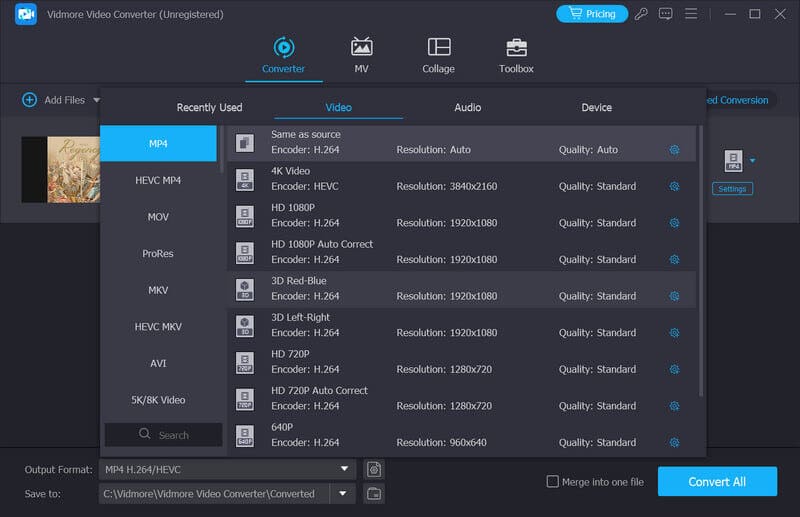Enable Merge into one file checkbox
The image size is (800, 517).
click(x=552, y=482)
